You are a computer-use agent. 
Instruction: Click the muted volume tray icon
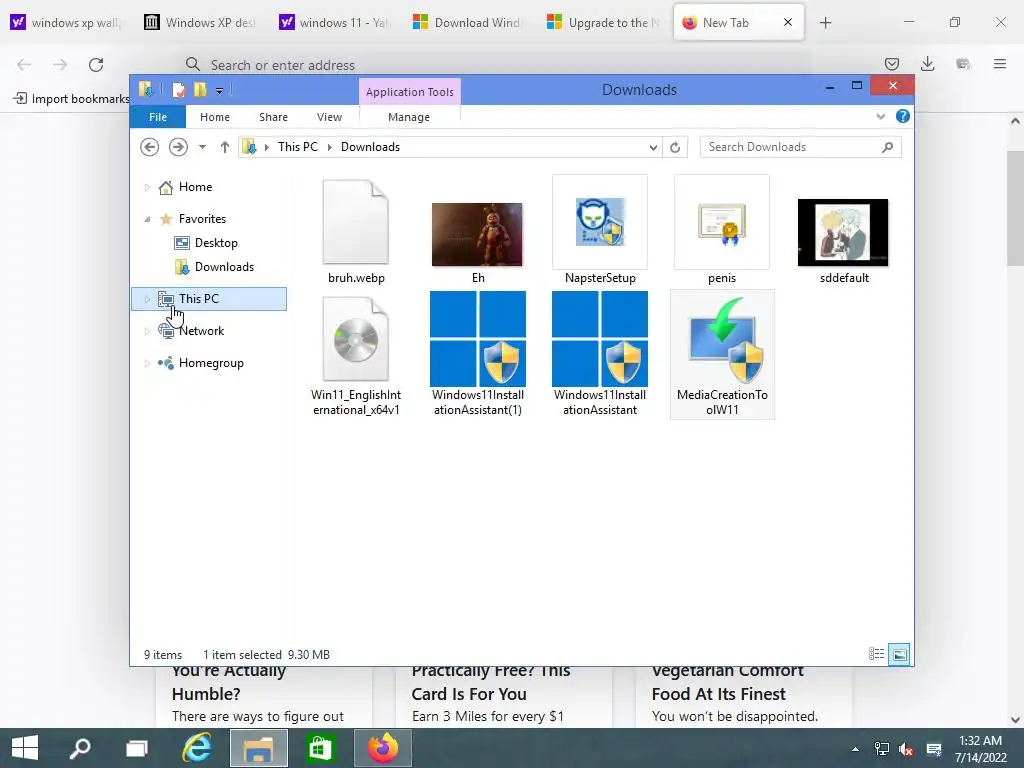coord(906,749)
